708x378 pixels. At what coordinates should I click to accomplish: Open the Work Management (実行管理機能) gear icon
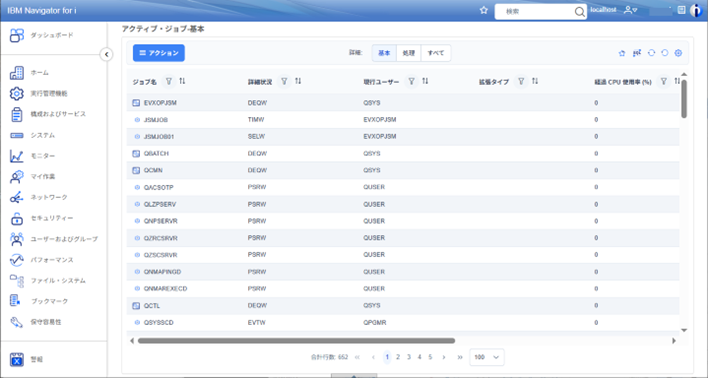tap(17, 93)
